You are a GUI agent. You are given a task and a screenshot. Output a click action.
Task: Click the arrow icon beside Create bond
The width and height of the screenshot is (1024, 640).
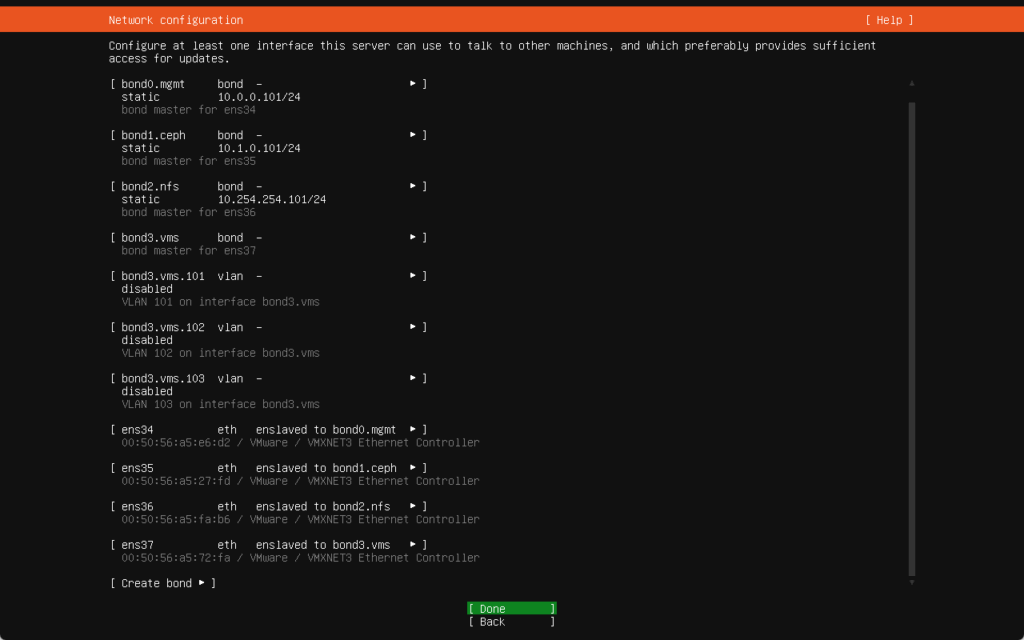(x=202, y=583)
